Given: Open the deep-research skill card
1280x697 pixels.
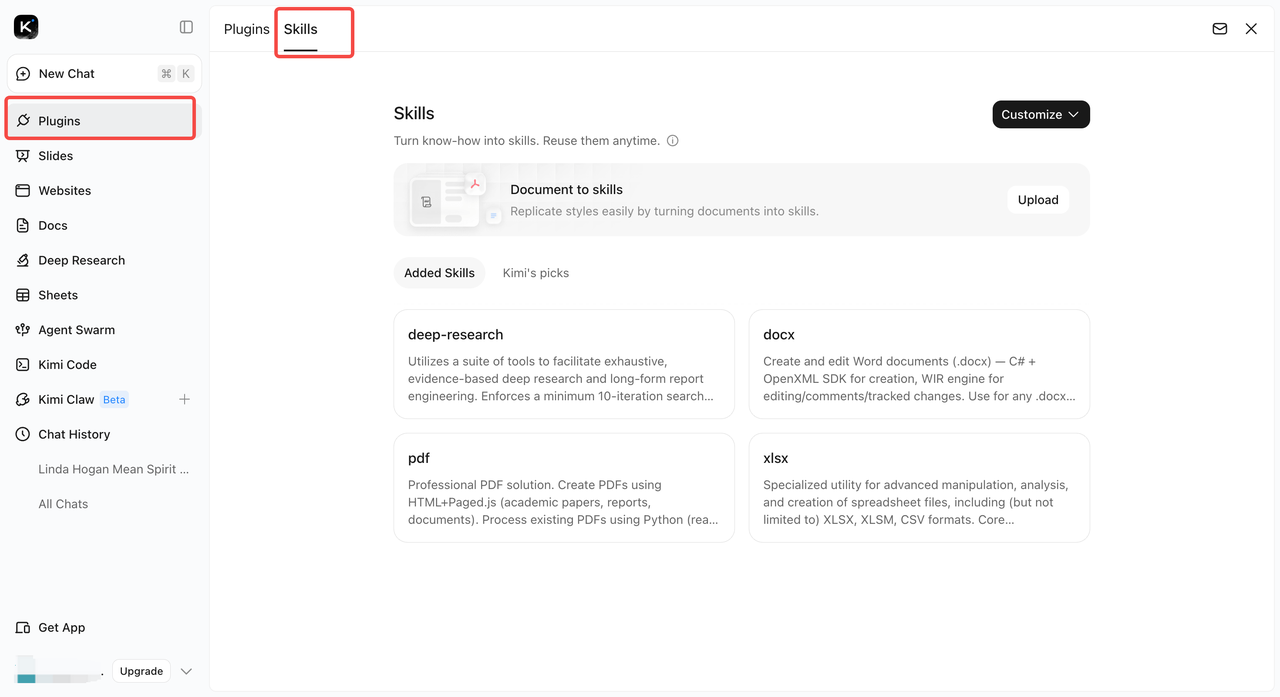Looking at the screenshot, I should 564,364.
